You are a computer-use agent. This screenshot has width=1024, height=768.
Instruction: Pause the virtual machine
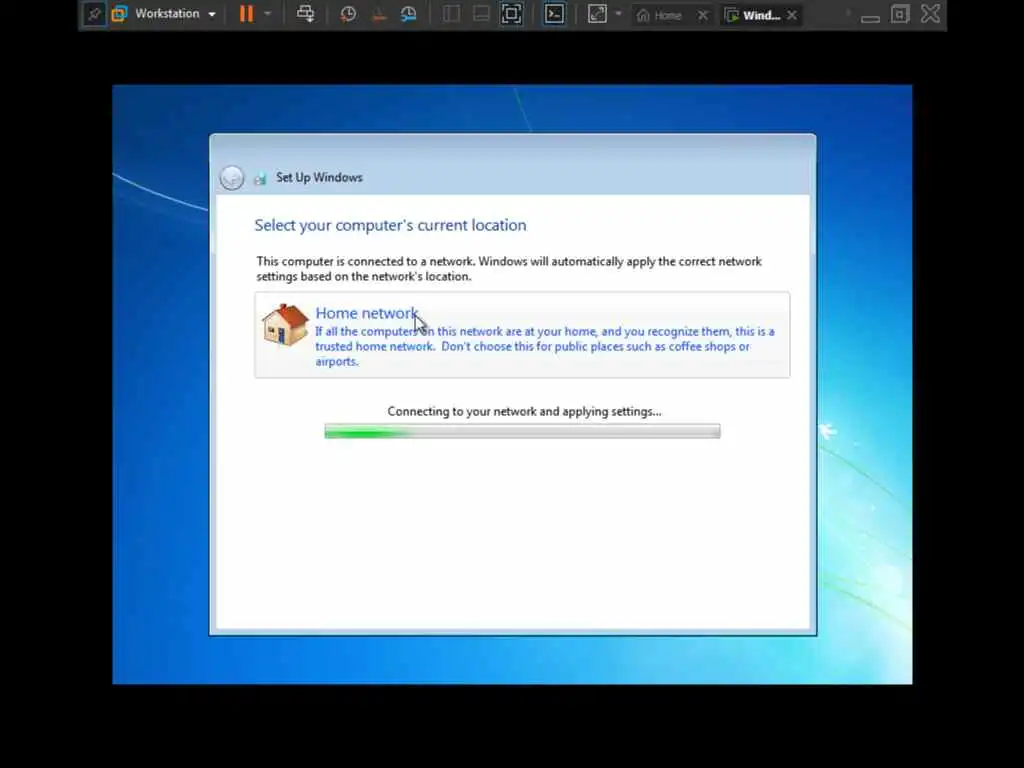246,14
